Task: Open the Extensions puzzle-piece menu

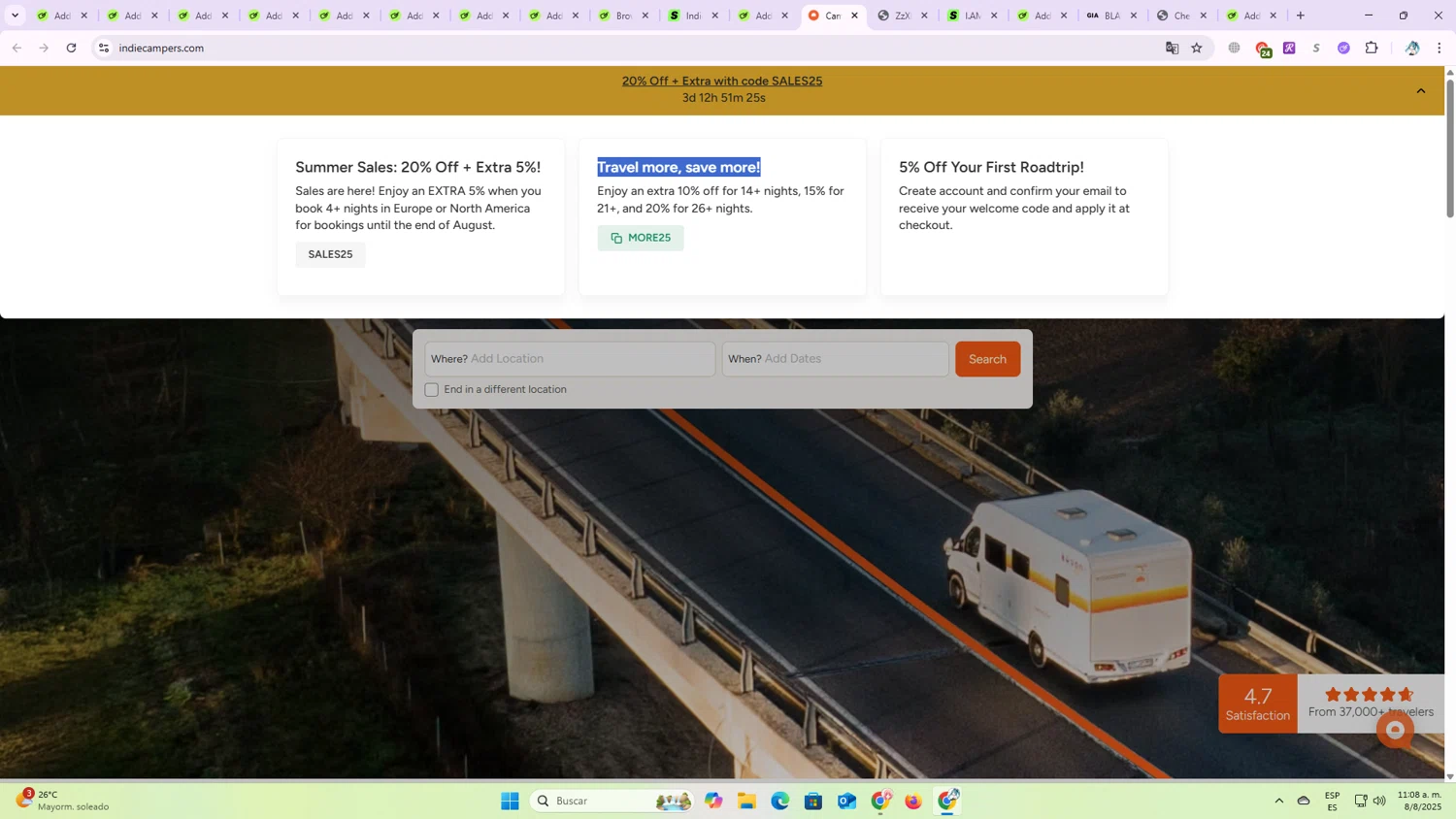Action: pyautogui.click(x=1372, y=48)
